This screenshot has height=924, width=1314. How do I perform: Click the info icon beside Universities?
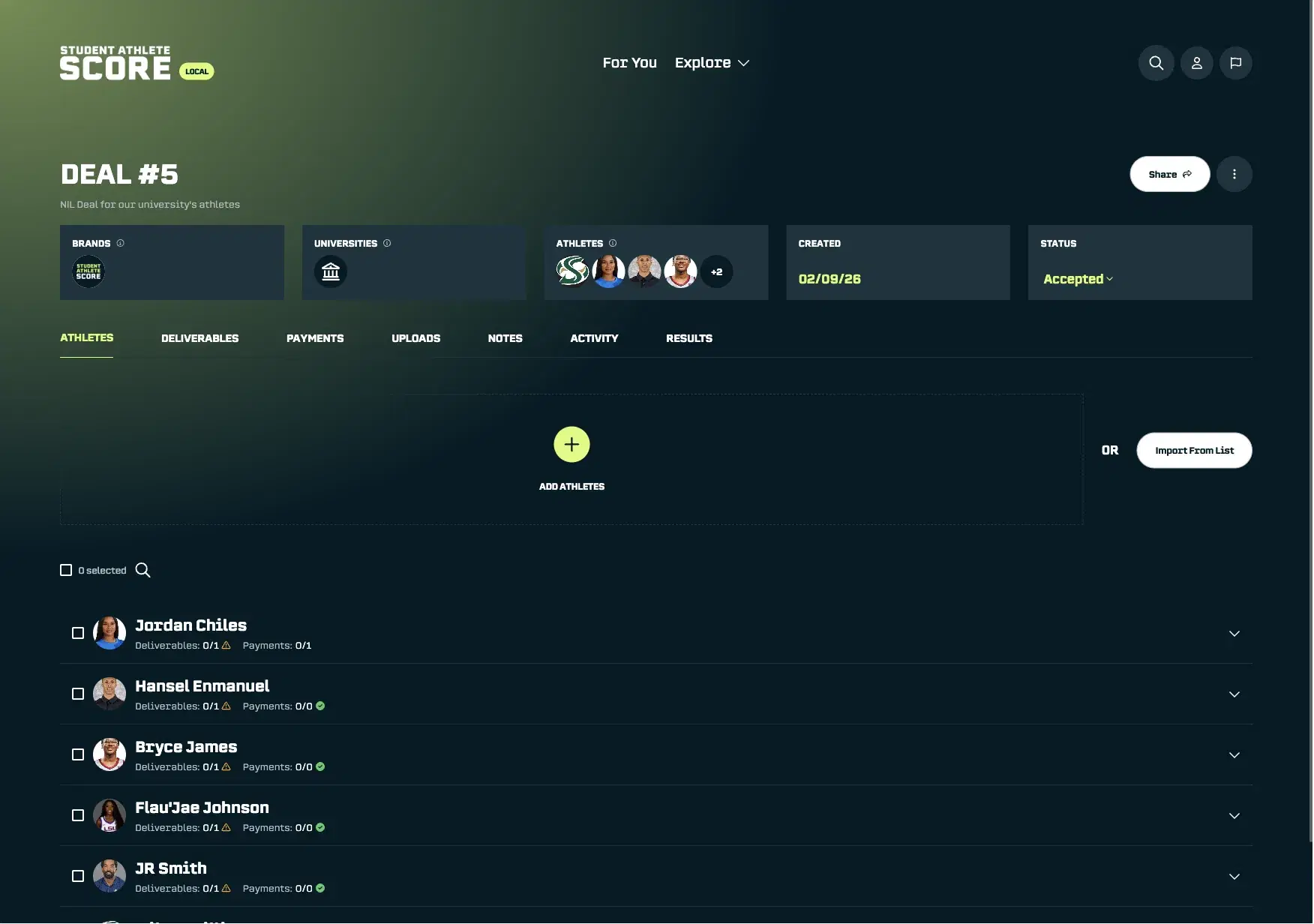[x=387, y=243]
